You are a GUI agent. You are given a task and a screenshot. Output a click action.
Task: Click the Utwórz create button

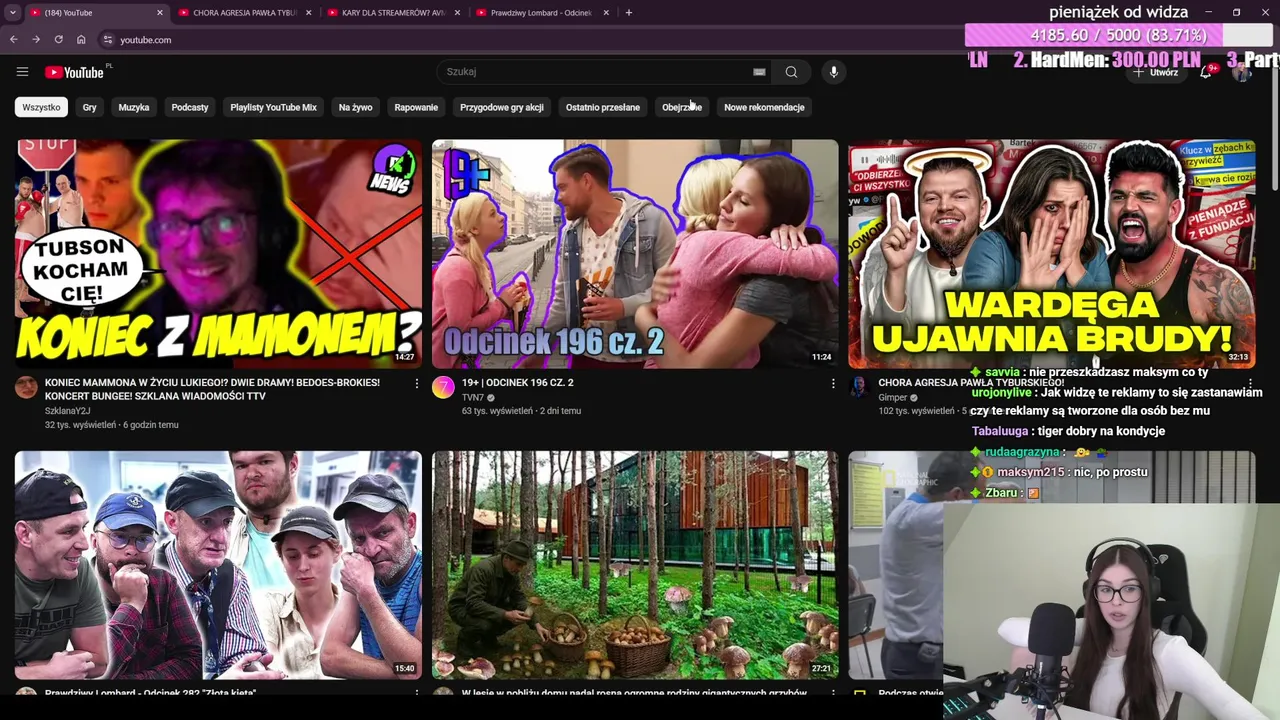point(1156,72)
